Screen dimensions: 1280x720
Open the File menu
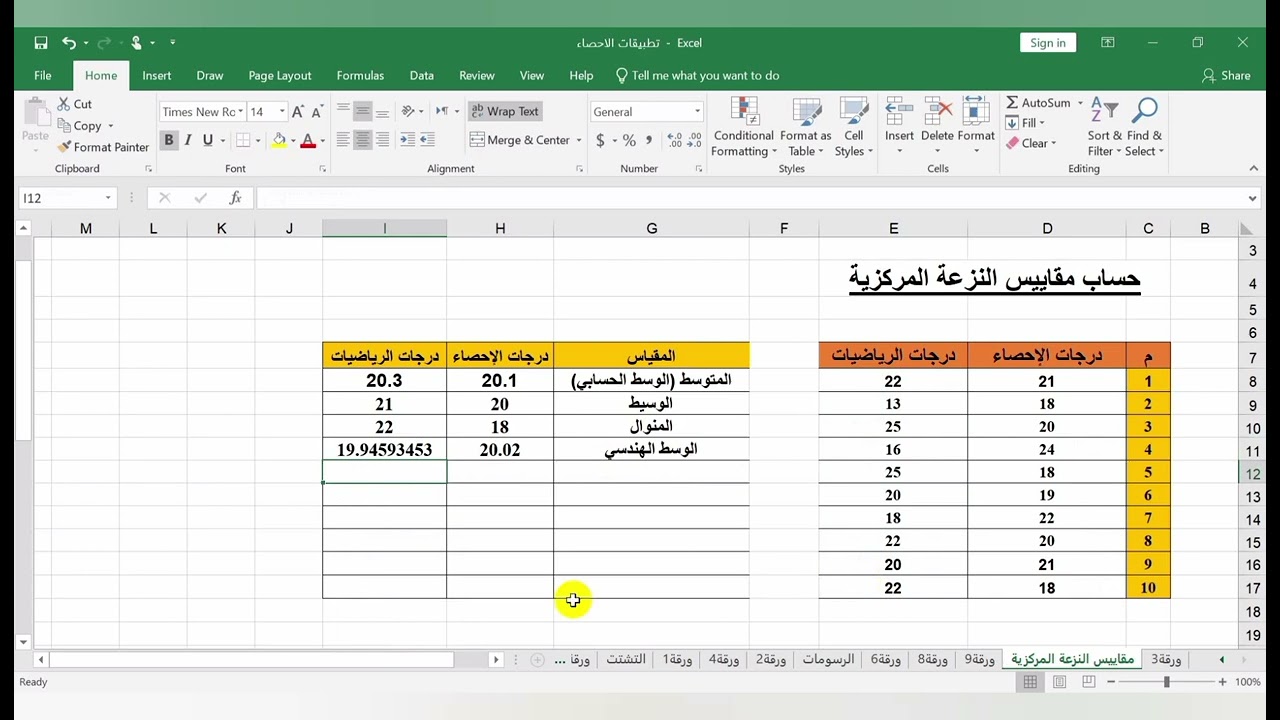(x=43, y=75)
